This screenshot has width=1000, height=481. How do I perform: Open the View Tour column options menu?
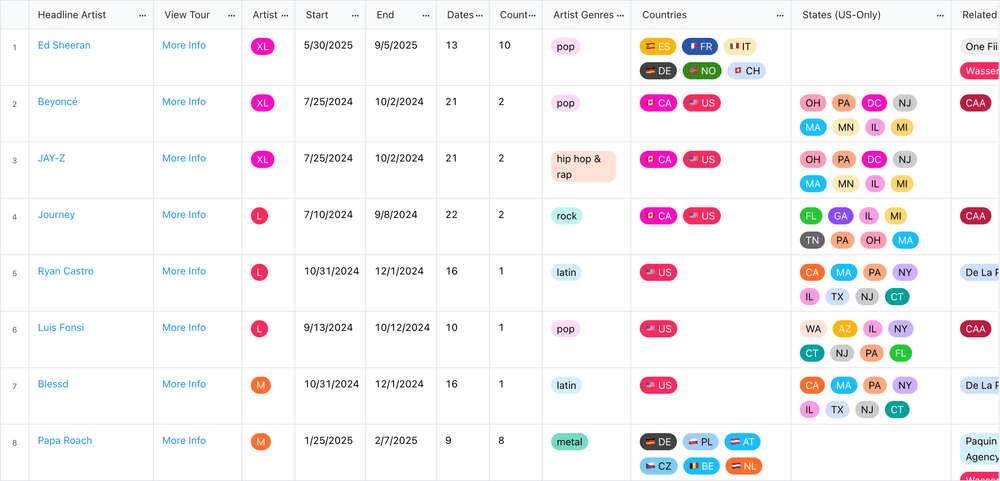click(x=232, y=15)
